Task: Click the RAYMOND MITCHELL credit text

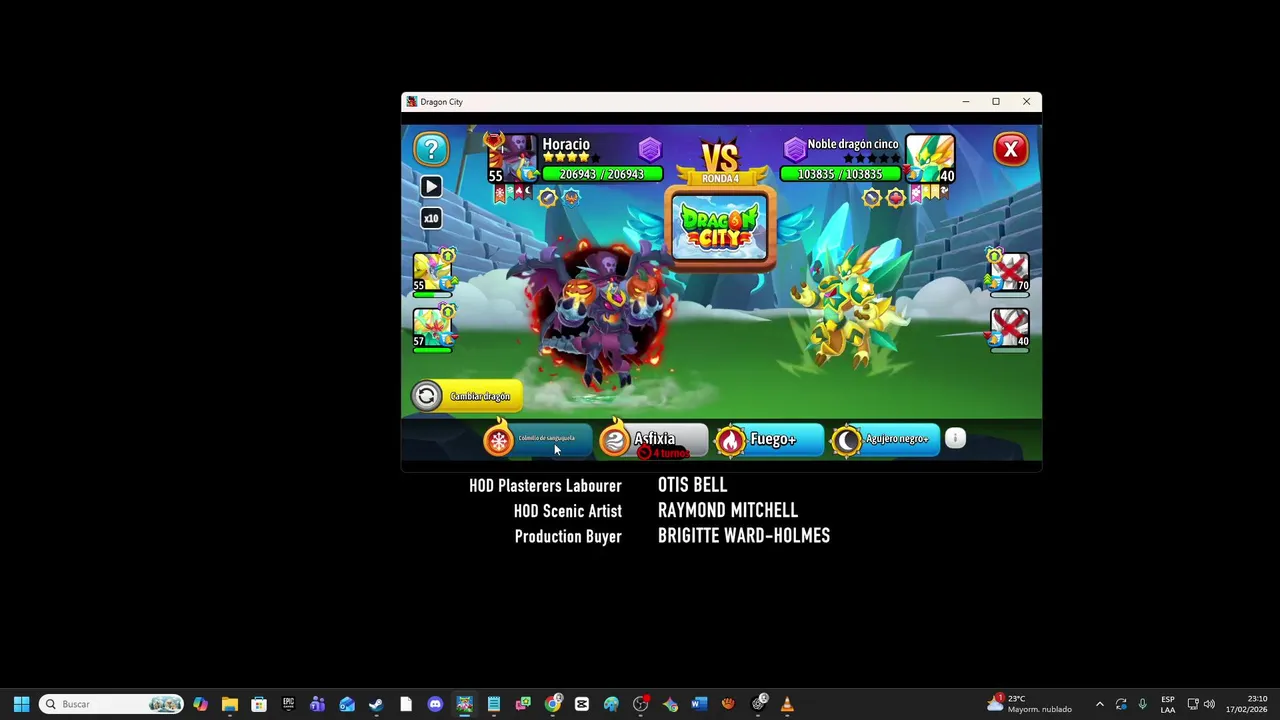Action: 728,511
